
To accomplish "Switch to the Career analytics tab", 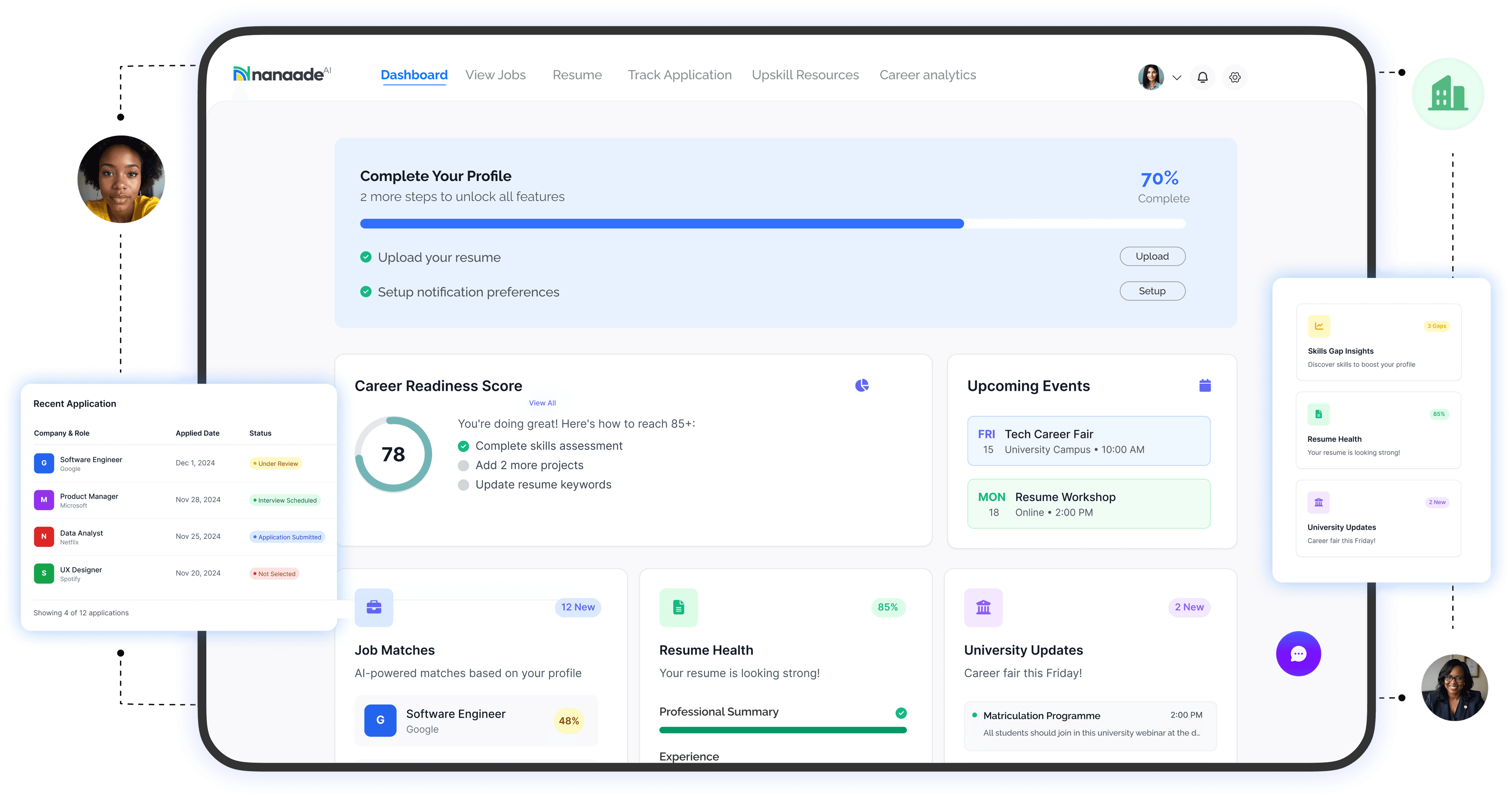I will tap(927, 75).
